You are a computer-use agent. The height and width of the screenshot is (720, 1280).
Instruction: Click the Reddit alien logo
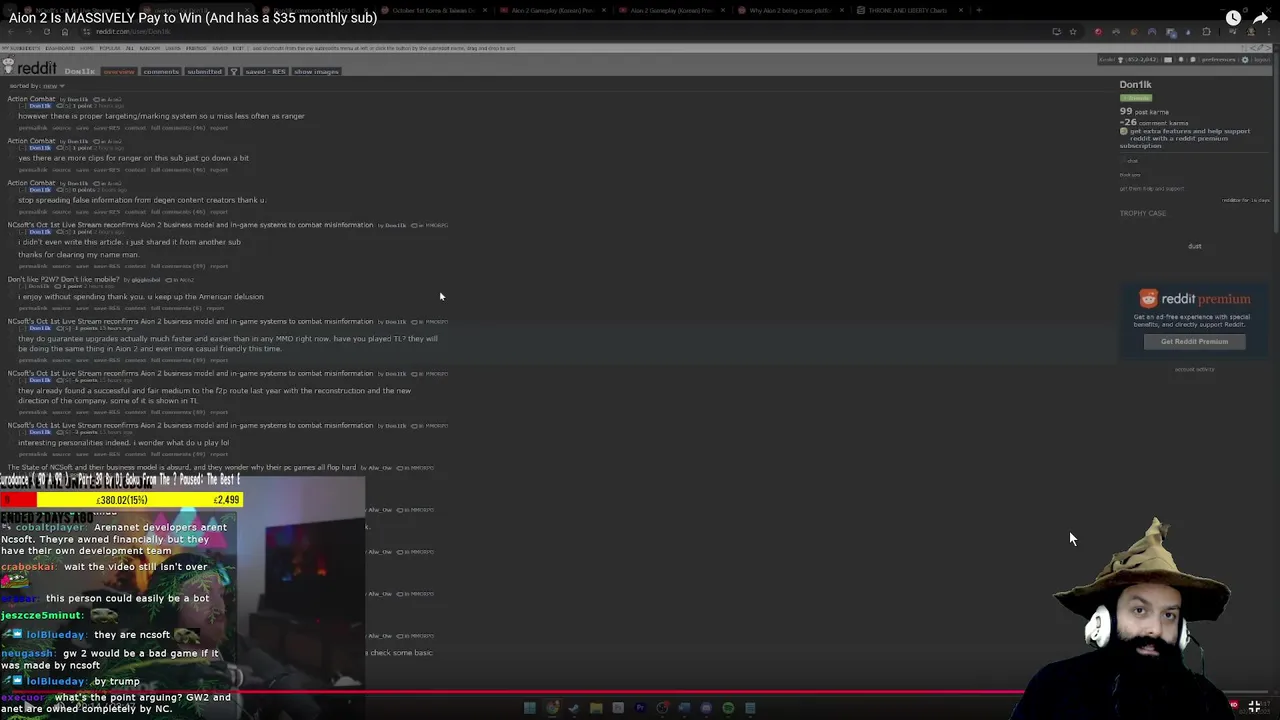pos(9,66)
